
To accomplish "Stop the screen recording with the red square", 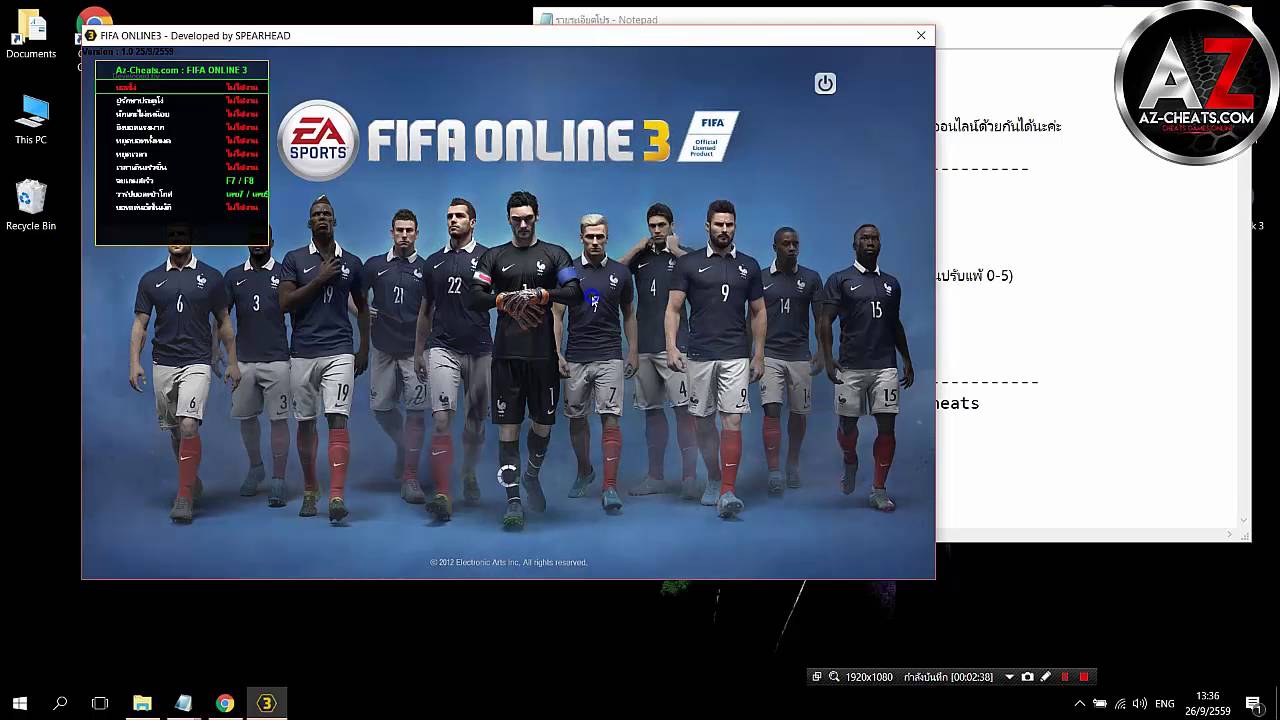I will (1084, 677).
